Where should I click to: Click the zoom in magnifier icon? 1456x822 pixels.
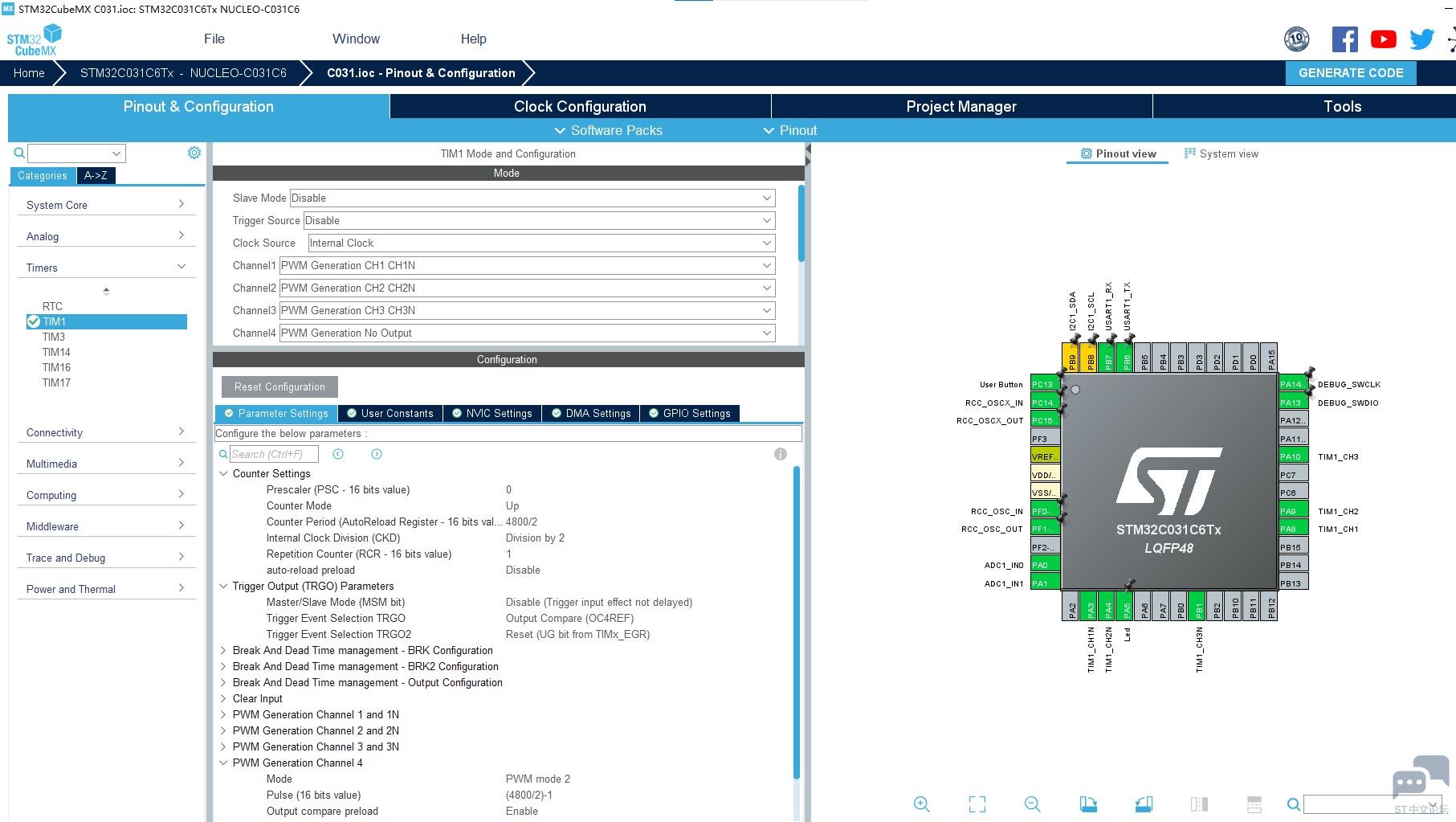tap(922, 804)
